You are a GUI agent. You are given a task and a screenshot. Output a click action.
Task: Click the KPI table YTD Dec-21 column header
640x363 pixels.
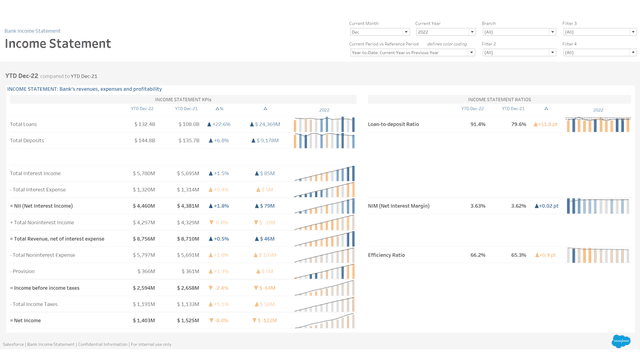click(x=186, y=109)
